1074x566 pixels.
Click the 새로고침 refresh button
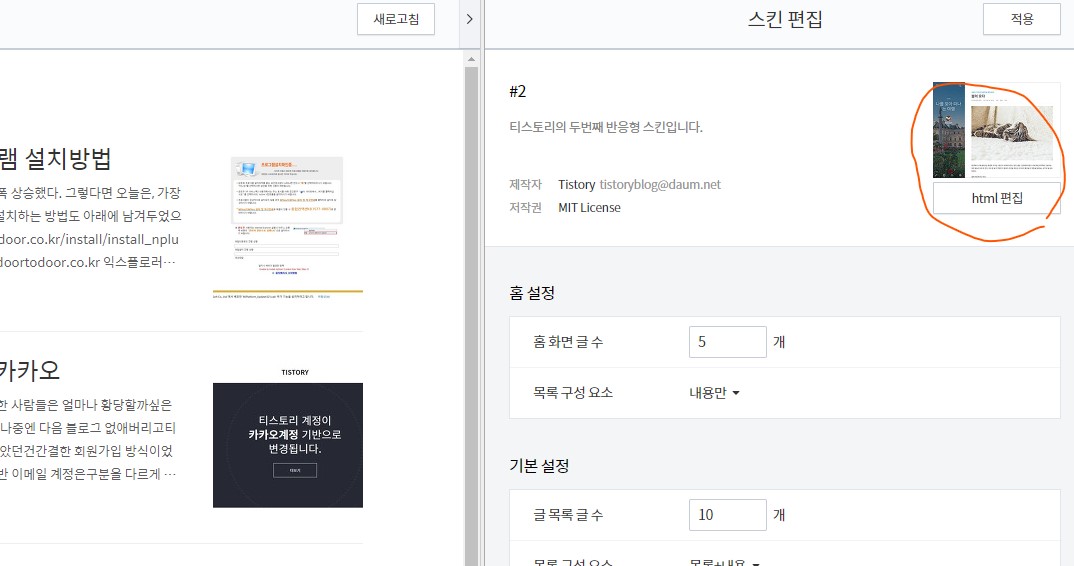tap(396, 19)
